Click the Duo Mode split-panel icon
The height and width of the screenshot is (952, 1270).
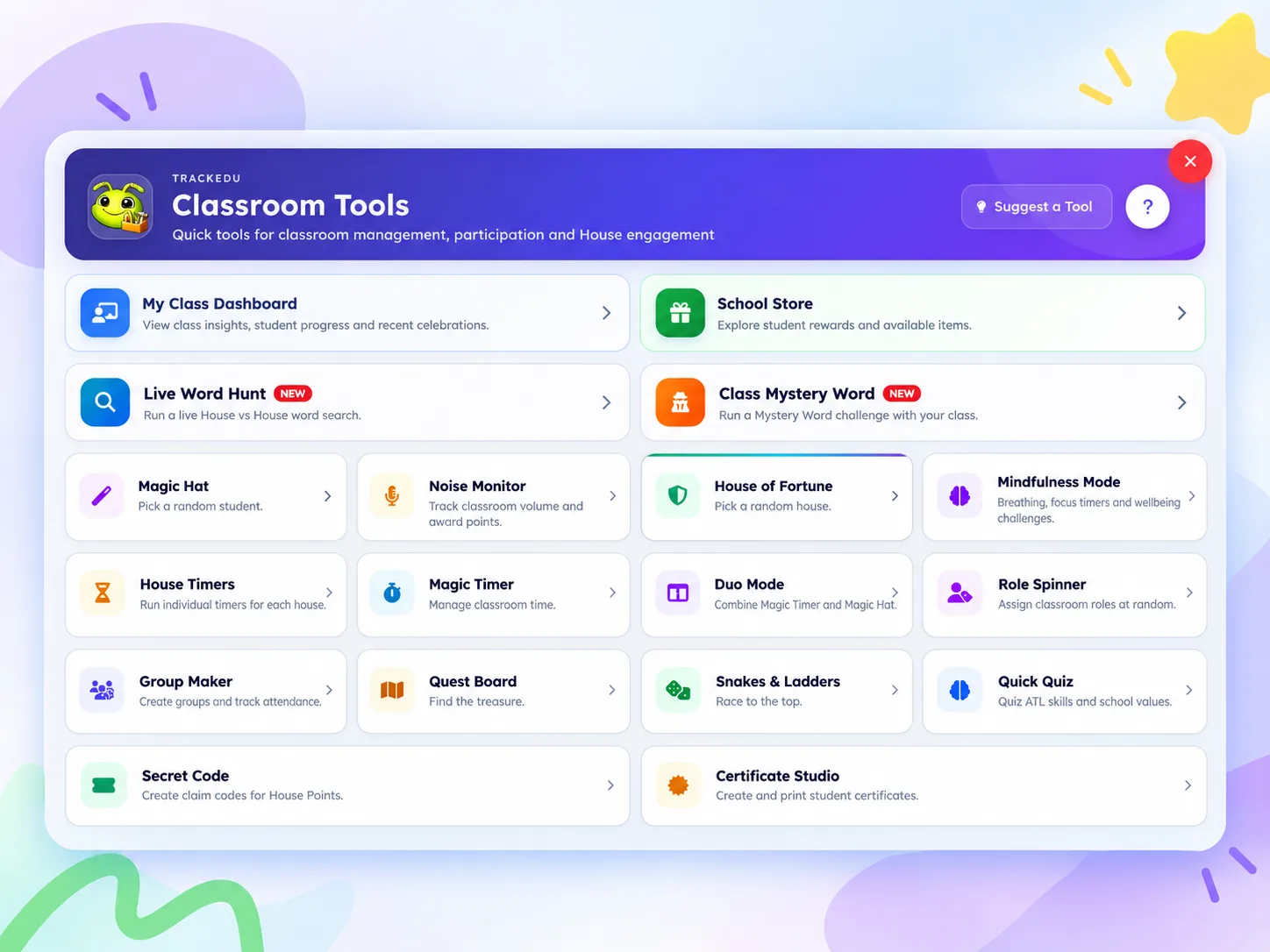[677, 593]
